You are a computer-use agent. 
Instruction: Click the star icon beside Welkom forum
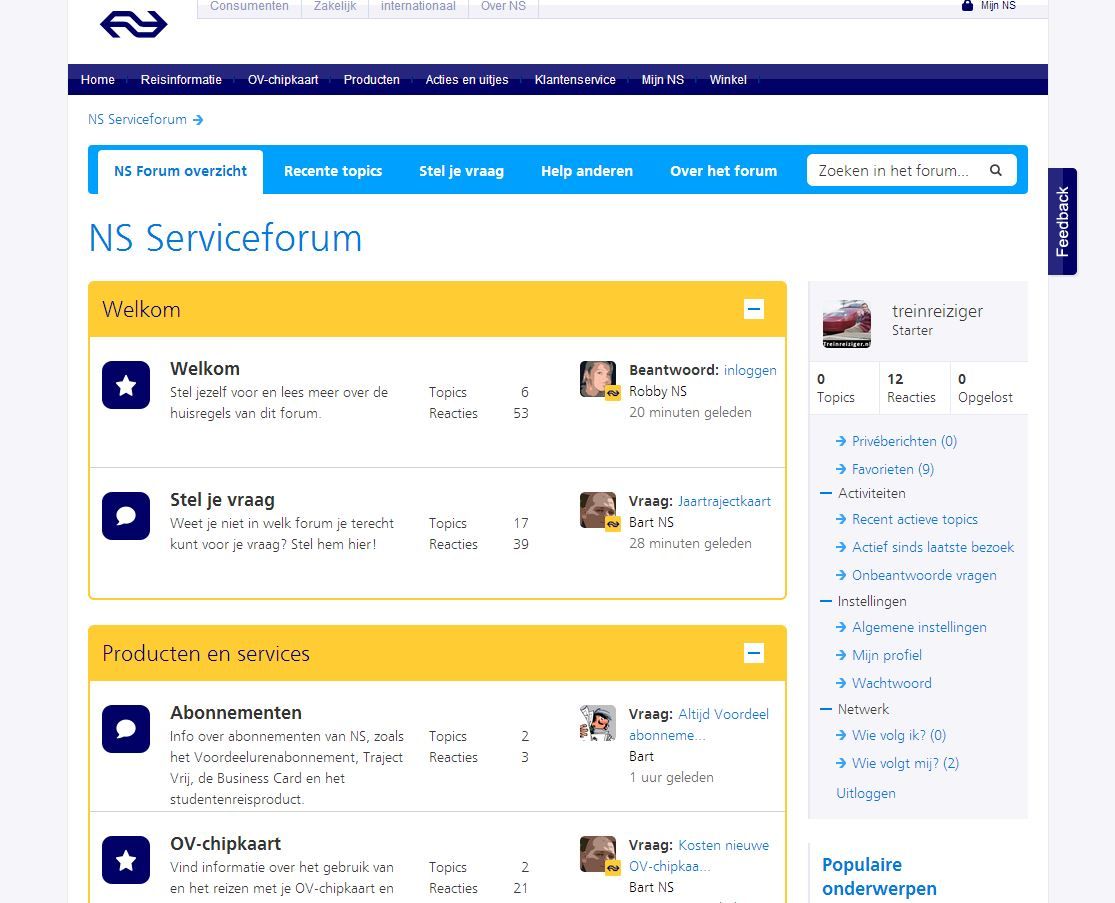(x=126, y=385)
